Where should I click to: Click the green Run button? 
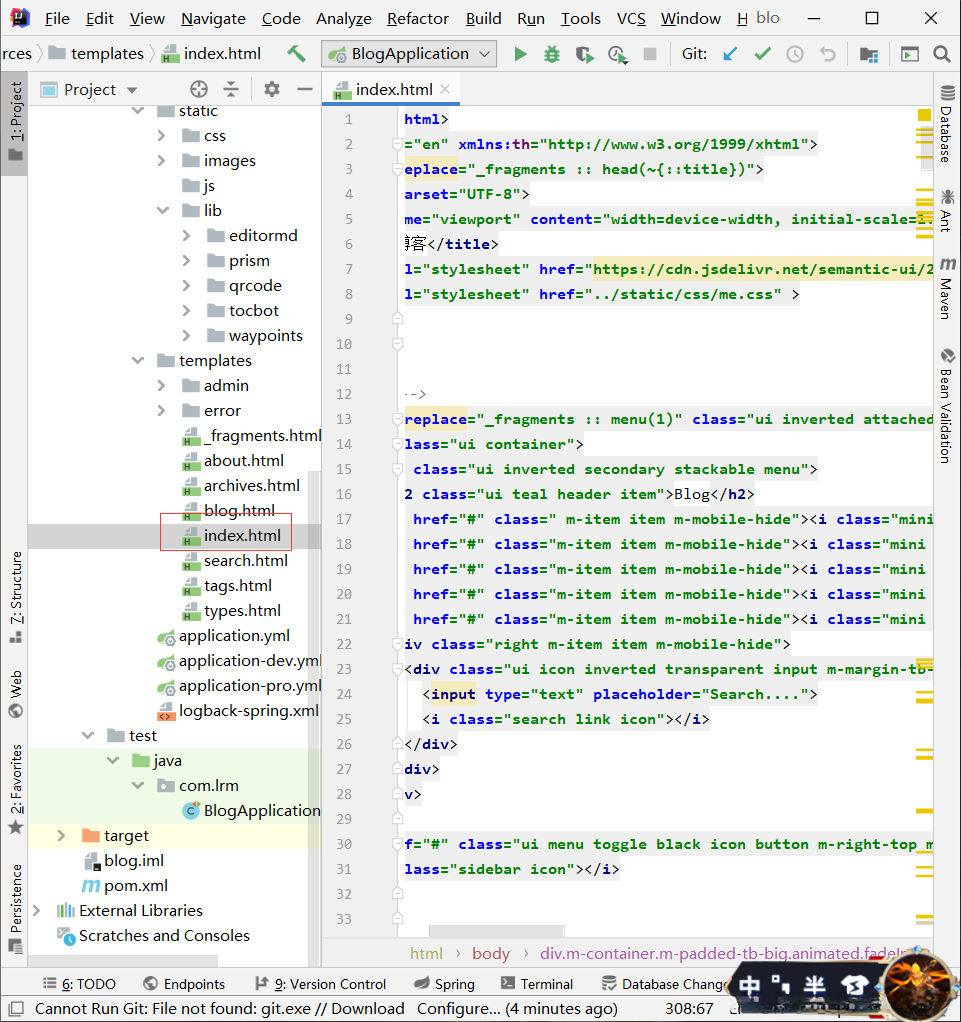[520, 54]
